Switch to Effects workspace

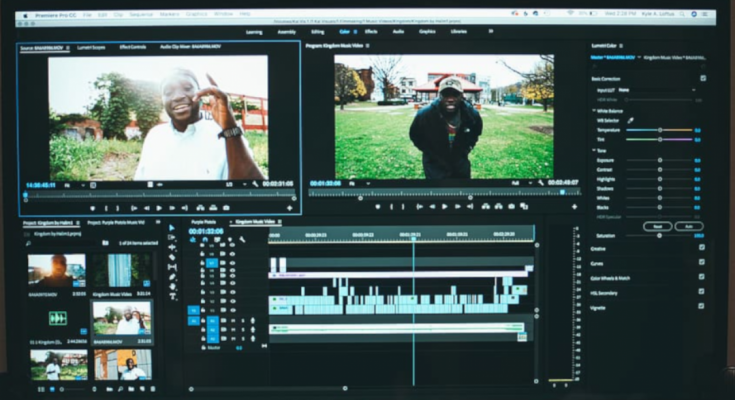coord(371,31)
